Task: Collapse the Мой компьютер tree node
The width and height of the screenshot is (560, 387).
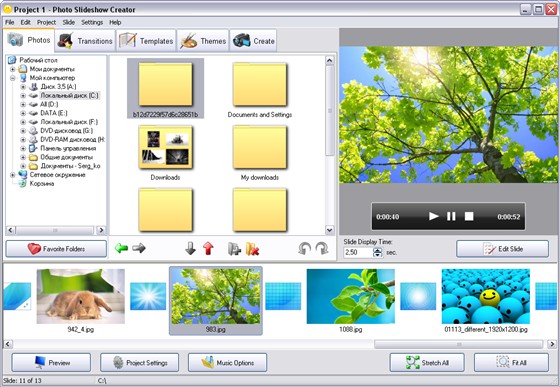Action: tap(12, 78)
